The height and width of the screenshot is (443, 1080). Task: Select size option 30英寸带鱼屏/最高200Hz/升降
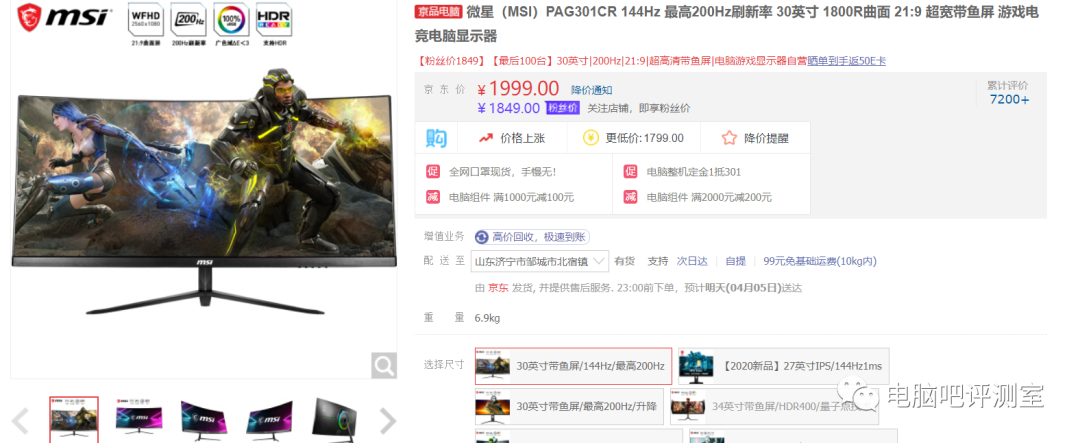570,406
